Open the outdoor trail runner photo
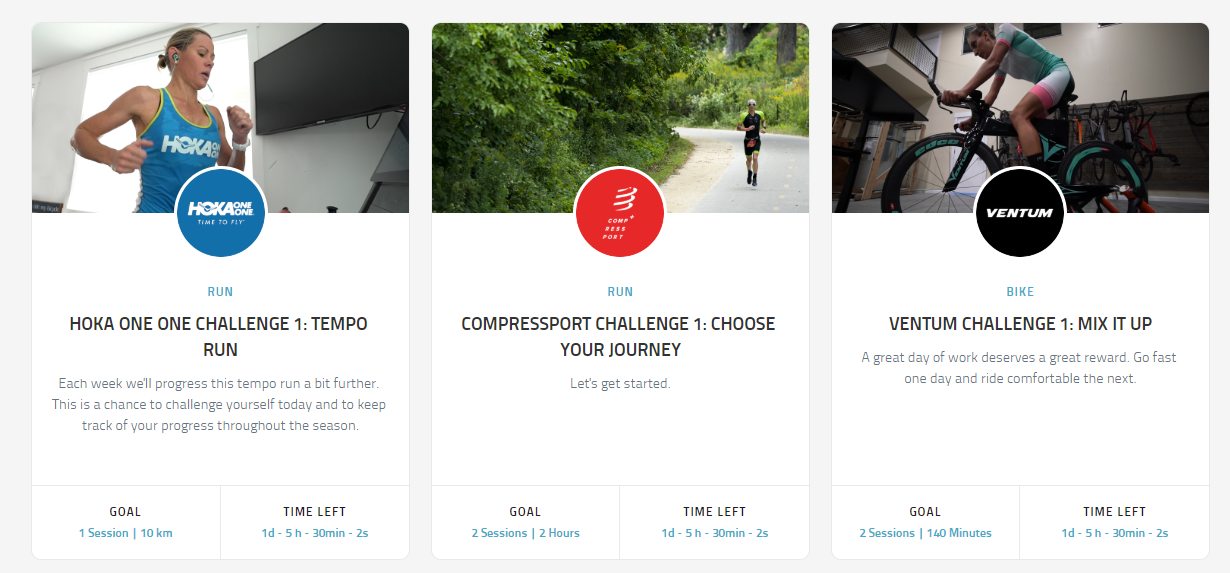Screen dimensions: 1230x573 pos(620,118)
